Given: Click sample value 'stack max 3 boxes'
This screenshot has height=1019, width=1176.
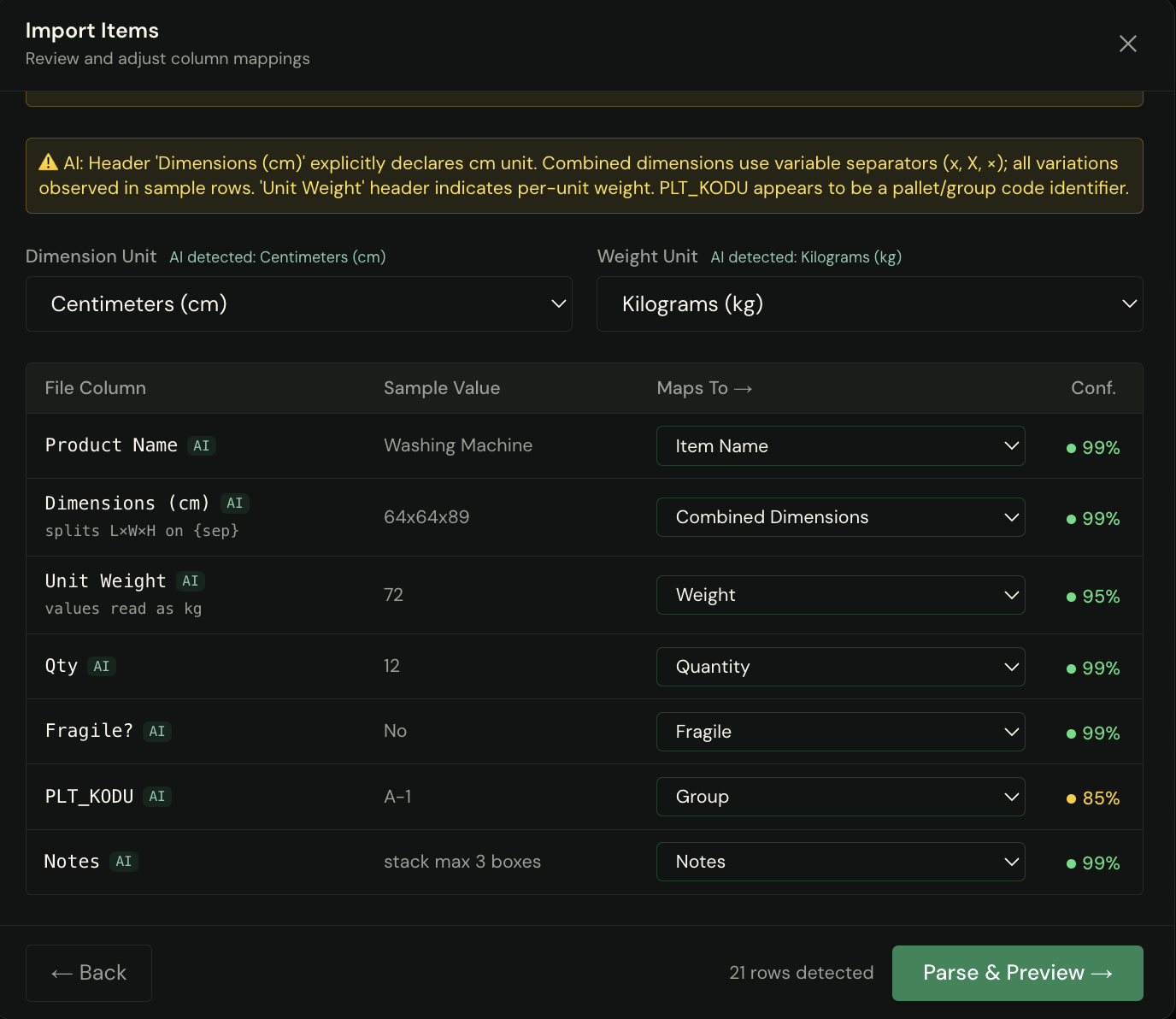Looking at the screenshot, I should pos(462,862).
